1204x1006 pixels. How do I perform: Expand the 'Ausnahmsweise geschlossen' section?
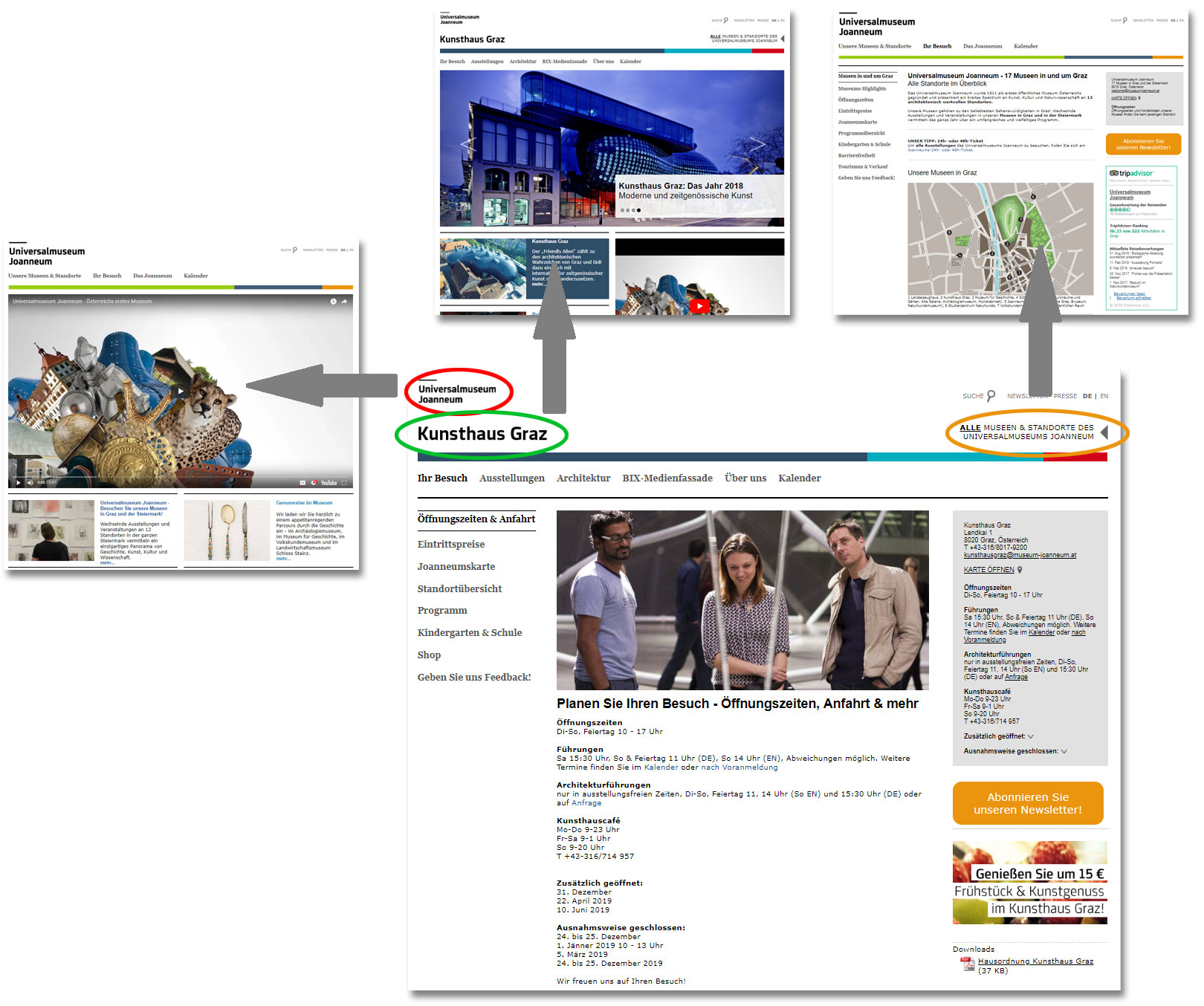[1064, 751]
